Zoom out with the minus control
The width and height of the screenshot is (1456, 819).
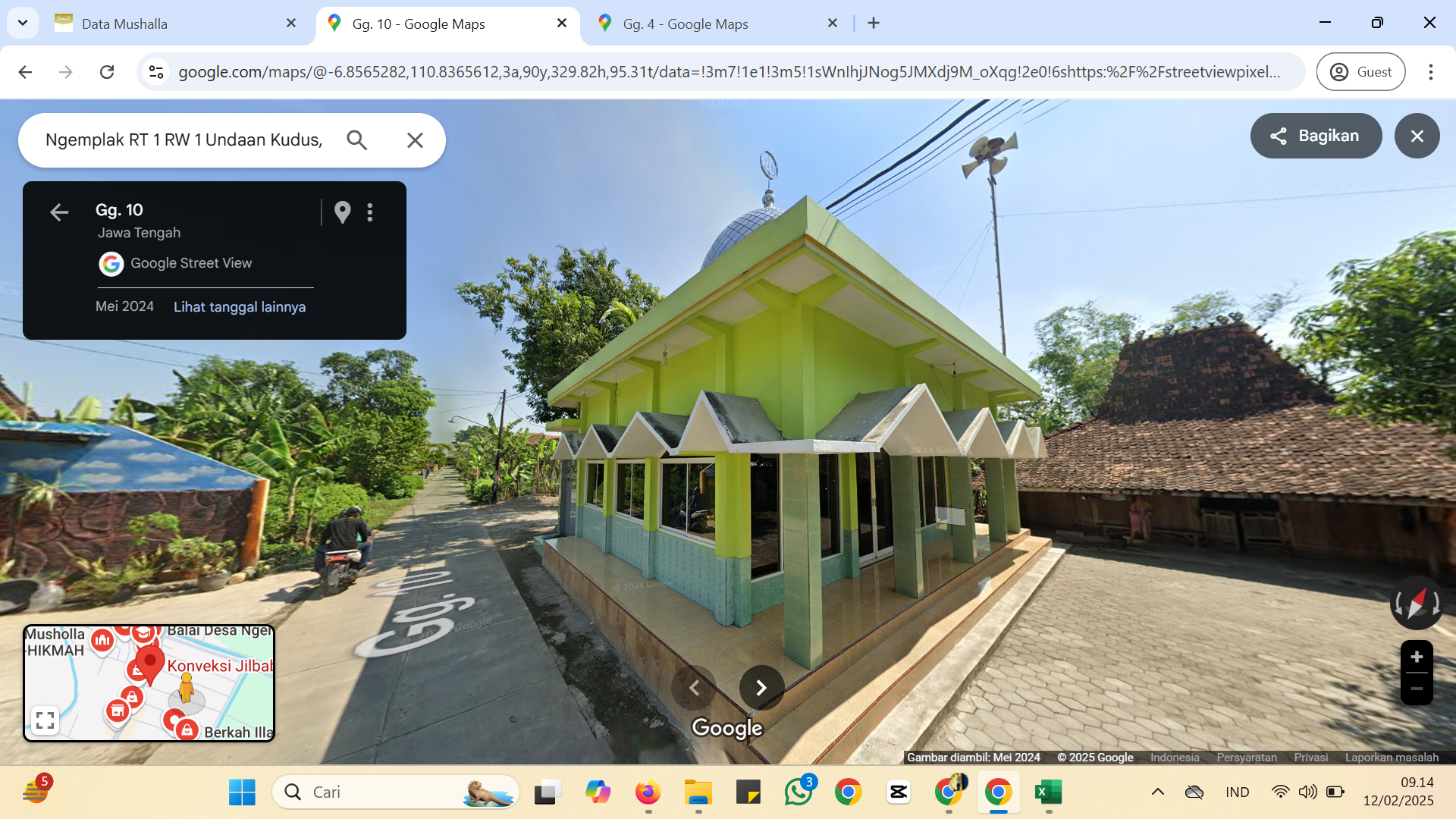pyautogui.click(x=1417, y=689)
